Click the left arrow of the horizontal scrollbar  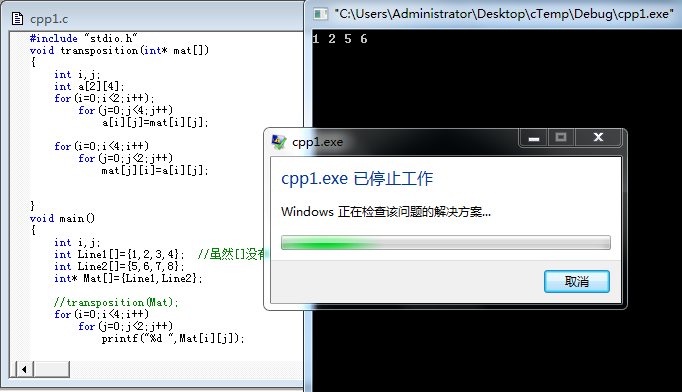pyautogui.click(x=24, y=369)
